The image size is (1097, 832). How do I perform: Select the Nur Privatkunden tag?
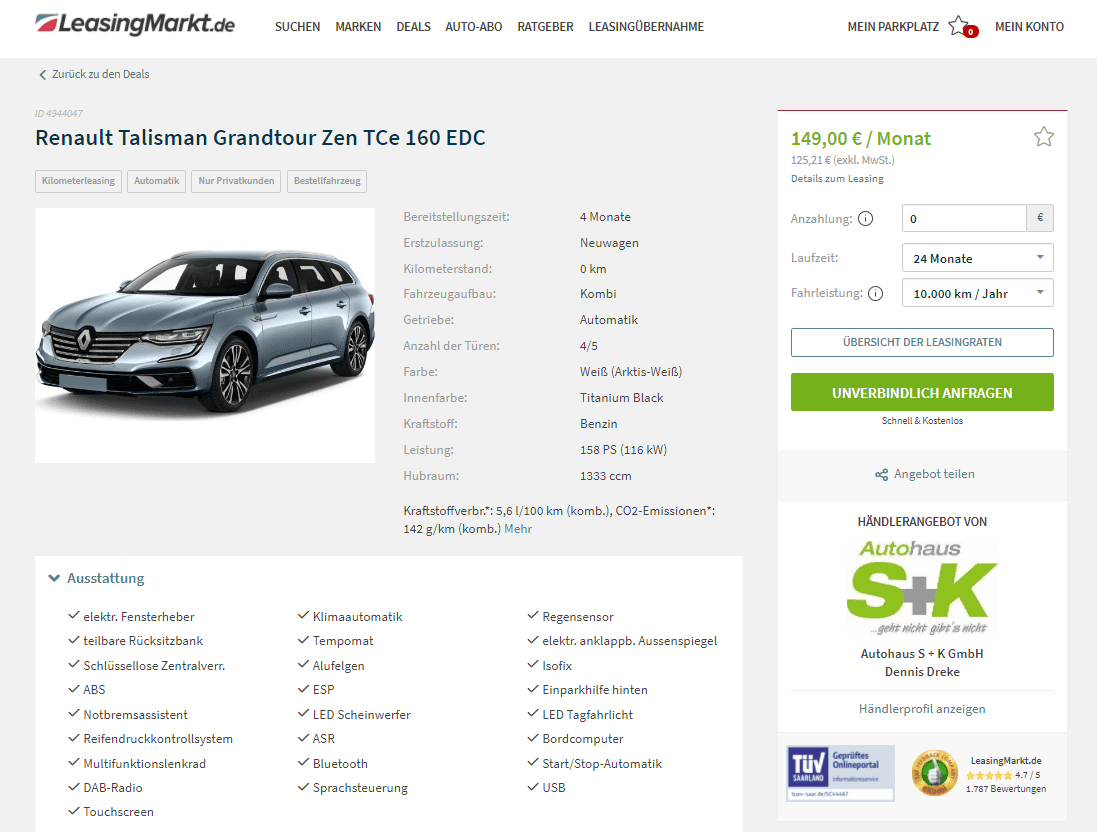coord(236,181)
